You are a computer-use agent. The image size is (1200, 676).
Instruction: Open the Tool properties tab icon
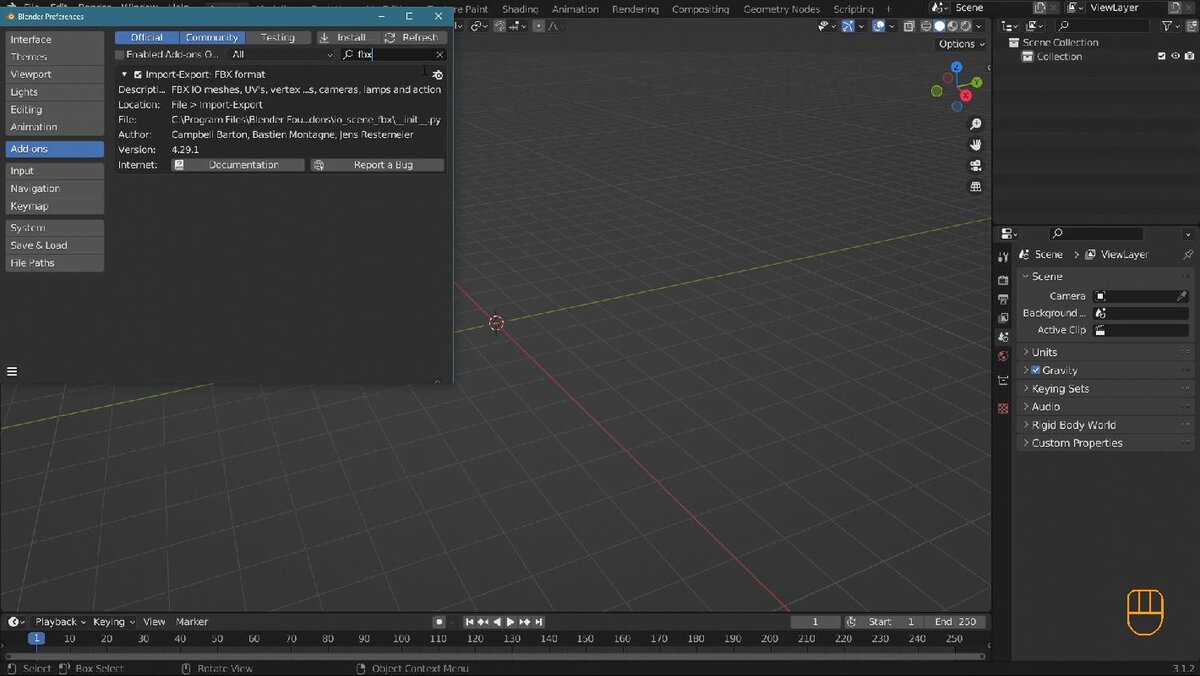click(x=1003, y=258)
